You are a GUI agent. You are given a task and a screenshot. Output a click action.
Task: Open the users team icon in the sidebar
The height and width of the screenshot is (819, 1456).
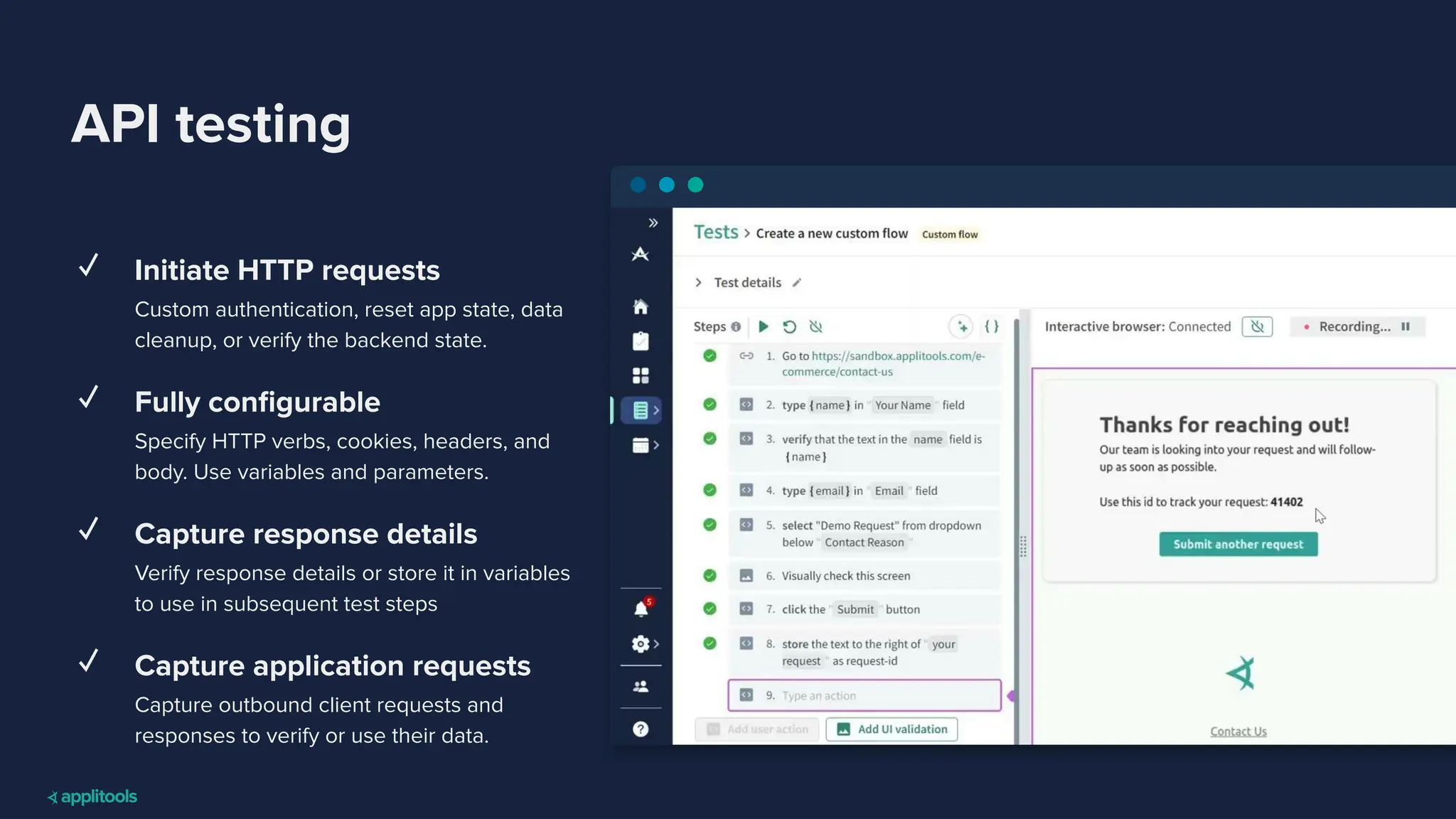641,687
